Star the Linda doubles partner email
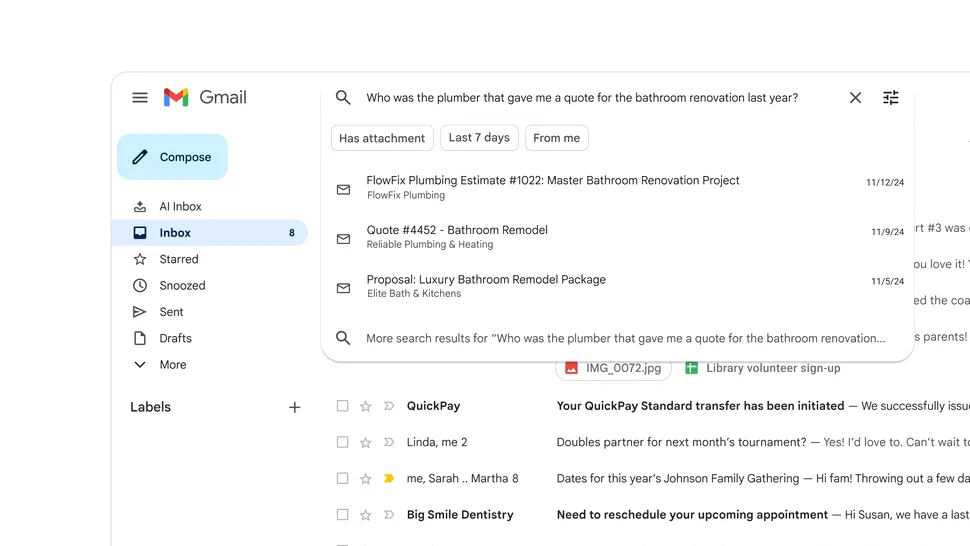 click(x=366, y=442)
